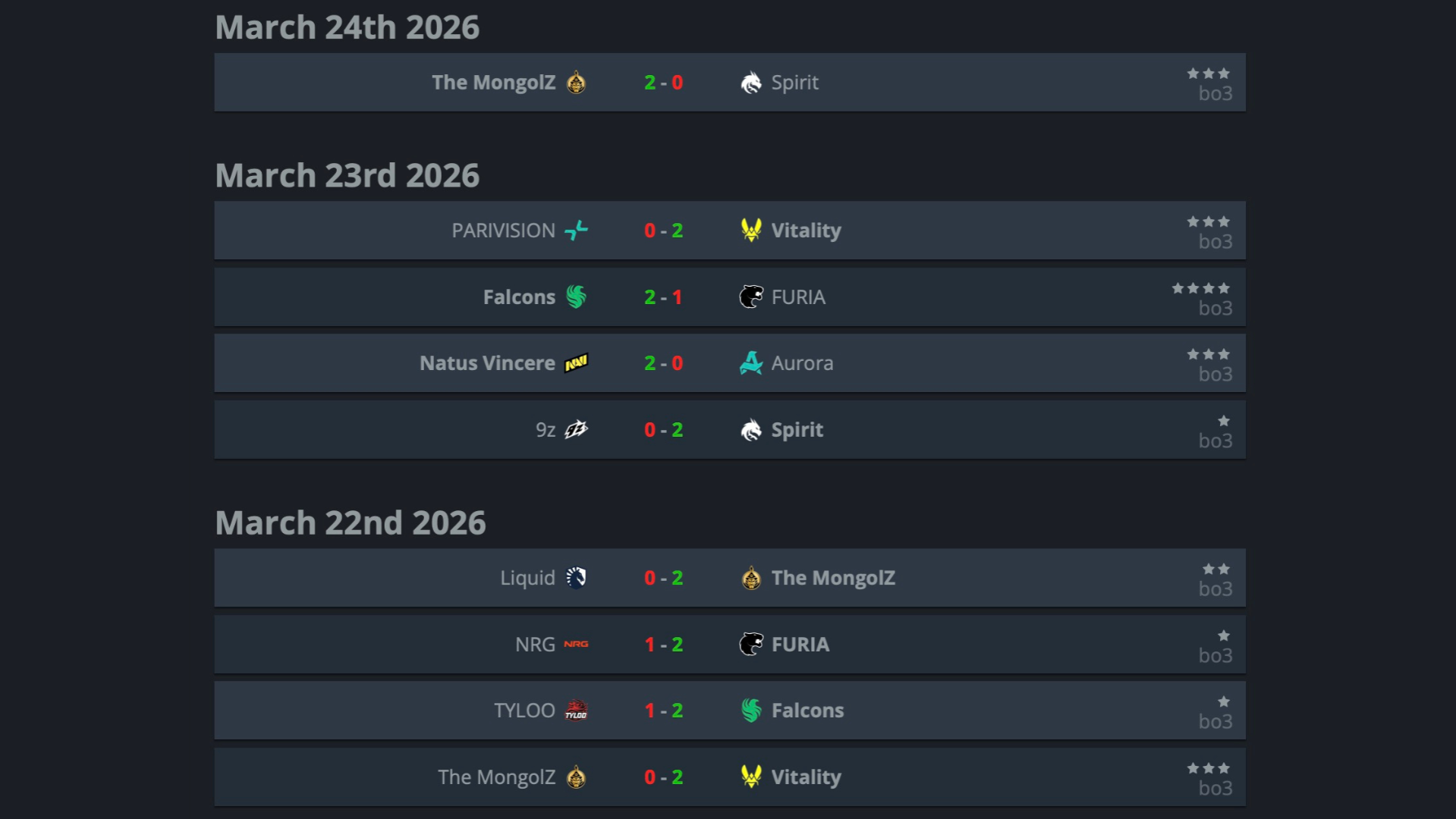Click Liquid team logo icon

coord(576,578)
